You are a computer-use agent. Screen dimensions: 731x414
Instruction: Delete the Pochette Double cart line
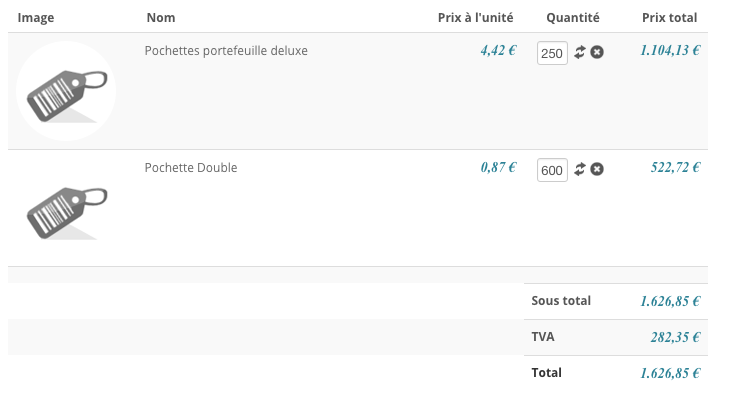(x=597, y=169)
